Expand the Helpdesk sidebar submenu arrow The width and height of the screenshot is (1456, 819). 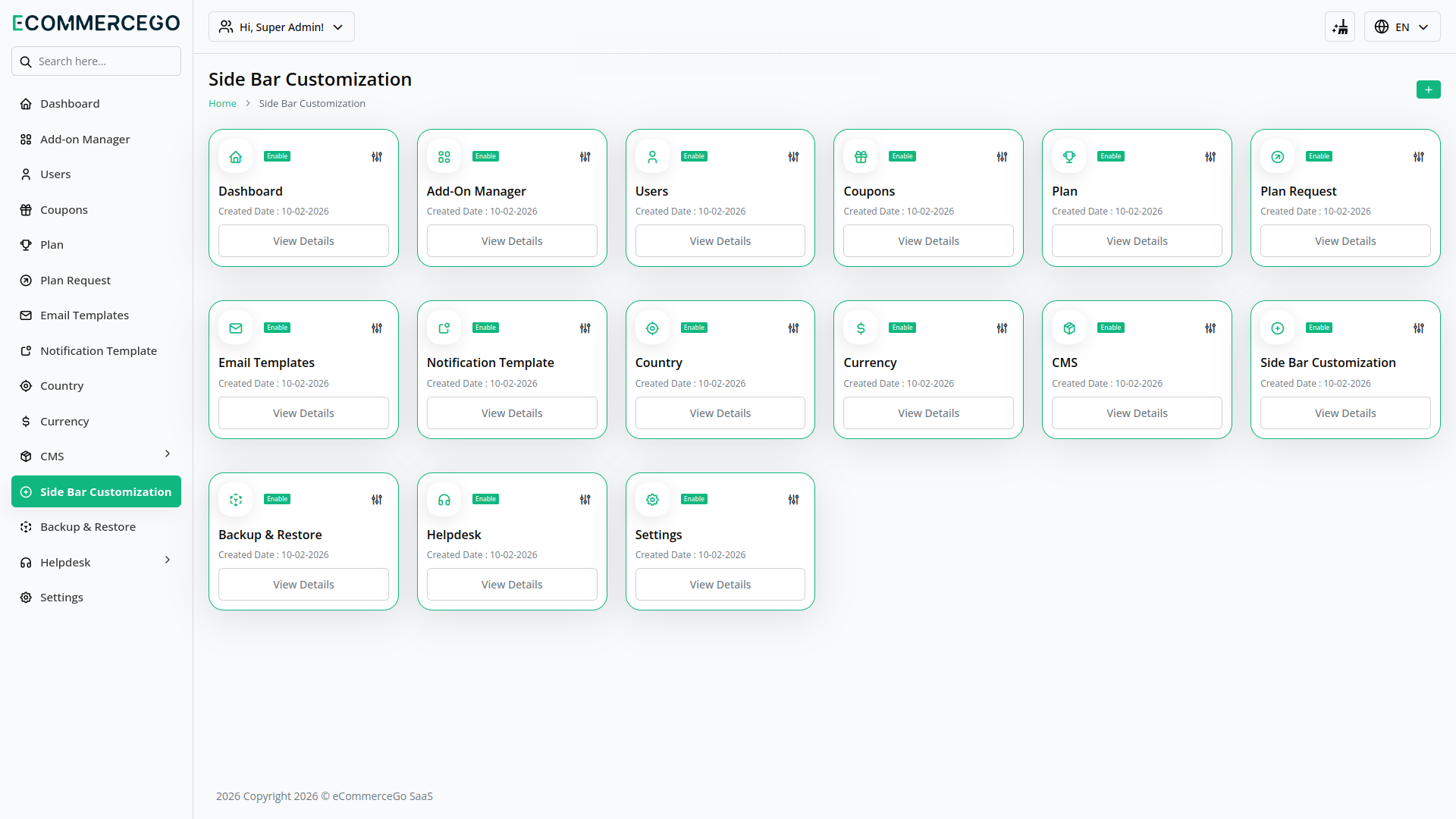point(168,560)
